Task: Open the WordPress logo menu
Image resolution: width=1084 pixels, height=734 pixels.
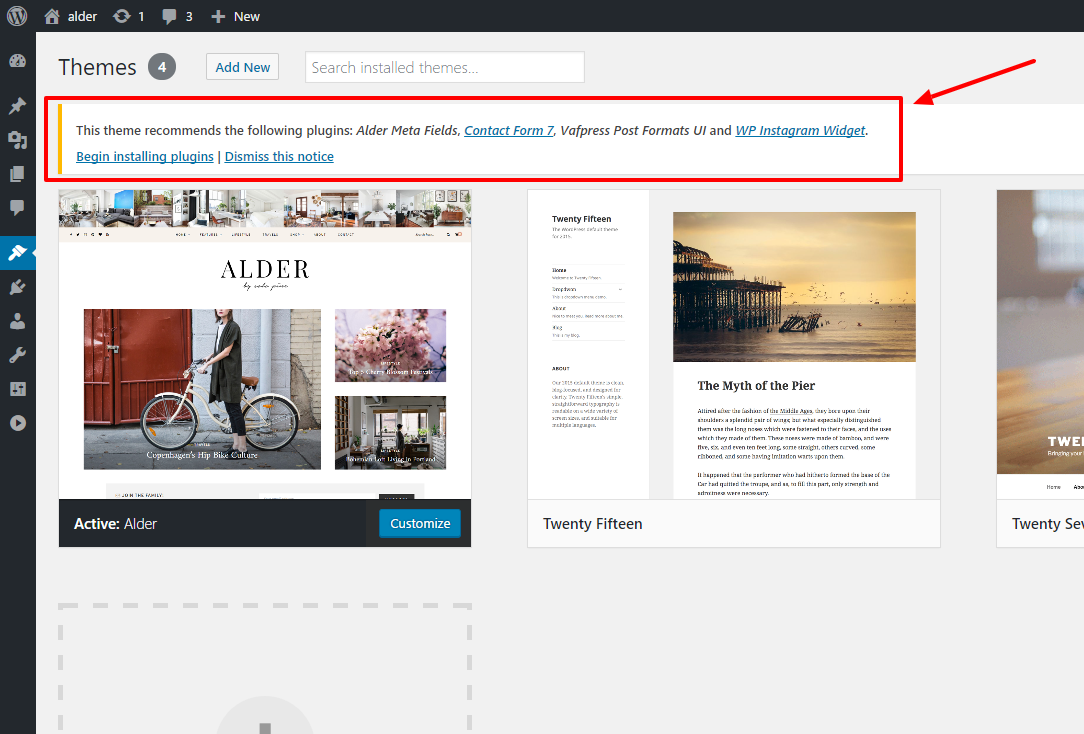Action: 17,16
